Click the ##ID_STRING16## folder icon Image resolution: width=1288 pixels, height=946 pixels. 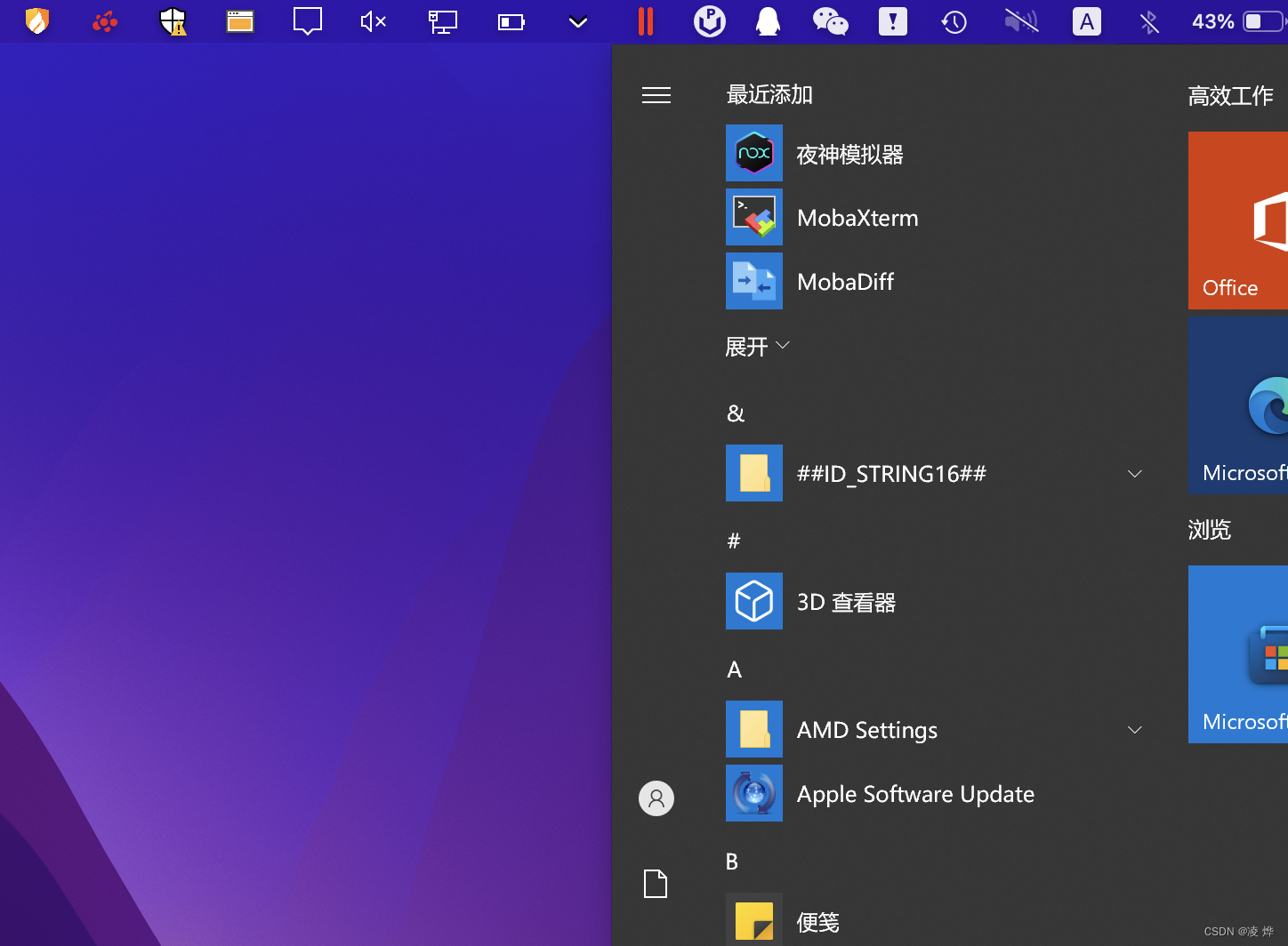[754, 473]
